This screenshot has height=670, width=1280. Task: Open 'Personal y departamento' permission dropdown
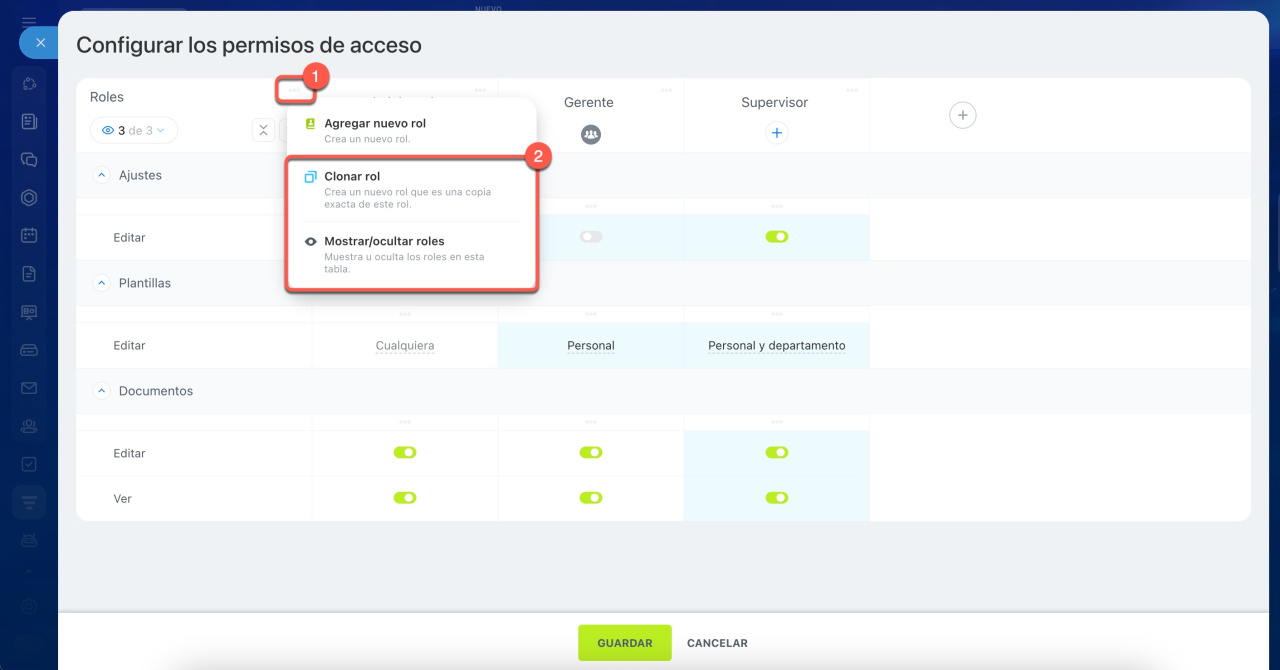[x=777, y=346]
